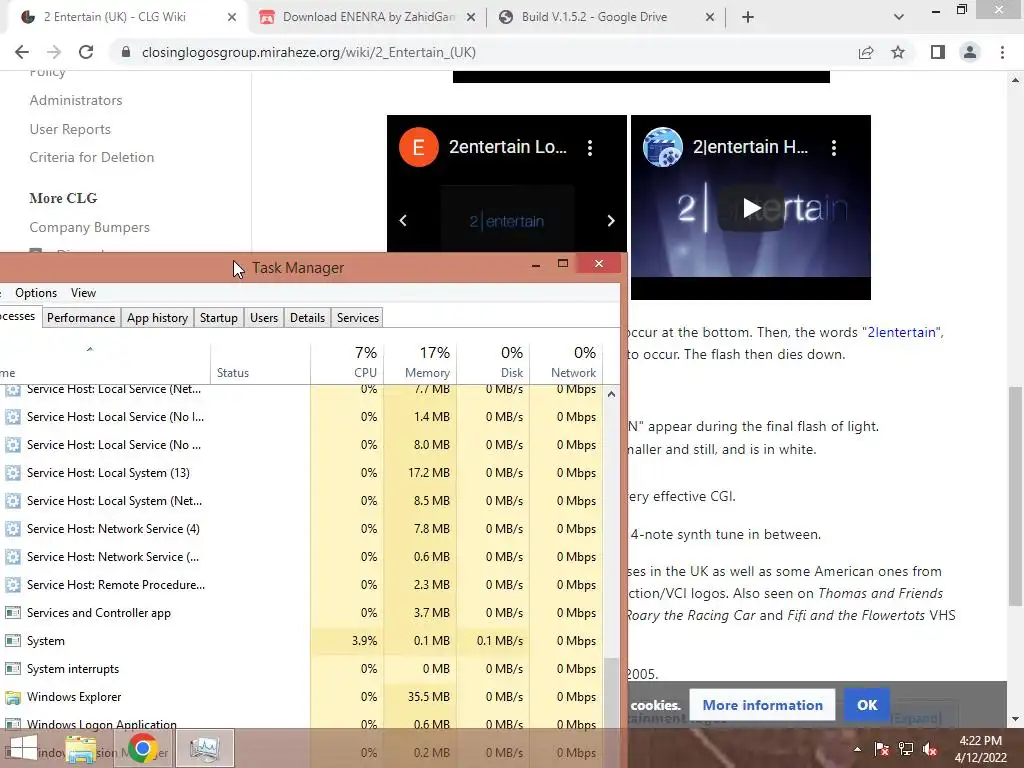Click the Status column header
The image size is (1024, 768).
pos(261,362)
